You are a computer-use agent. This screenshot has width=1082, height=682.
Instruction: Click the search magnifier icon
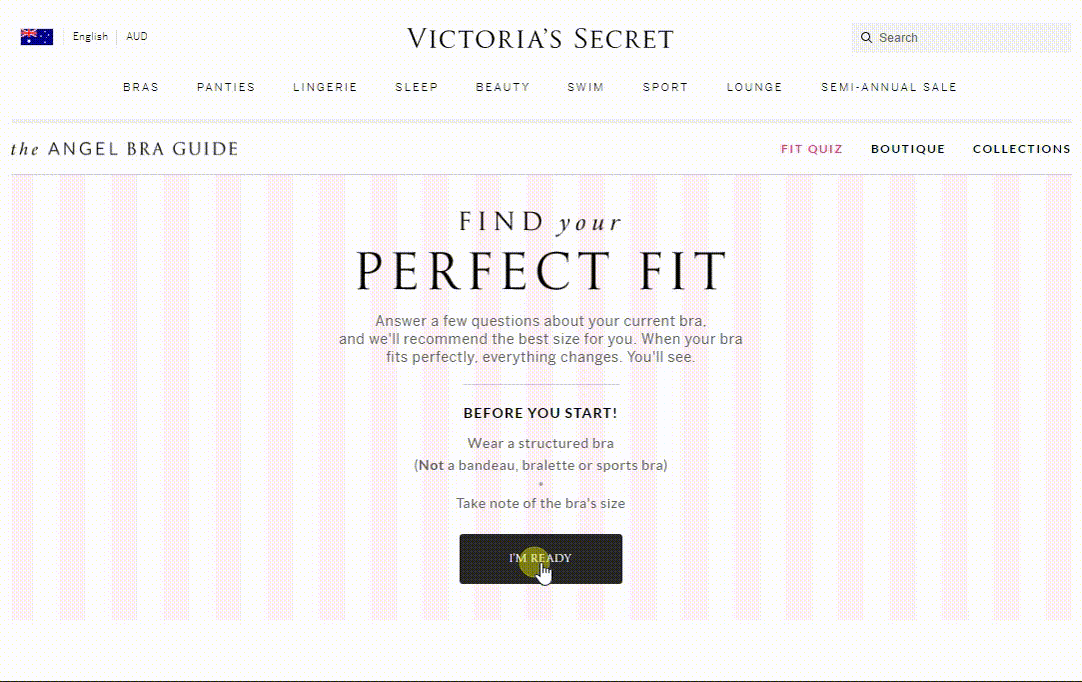click(x=866, y=37)
